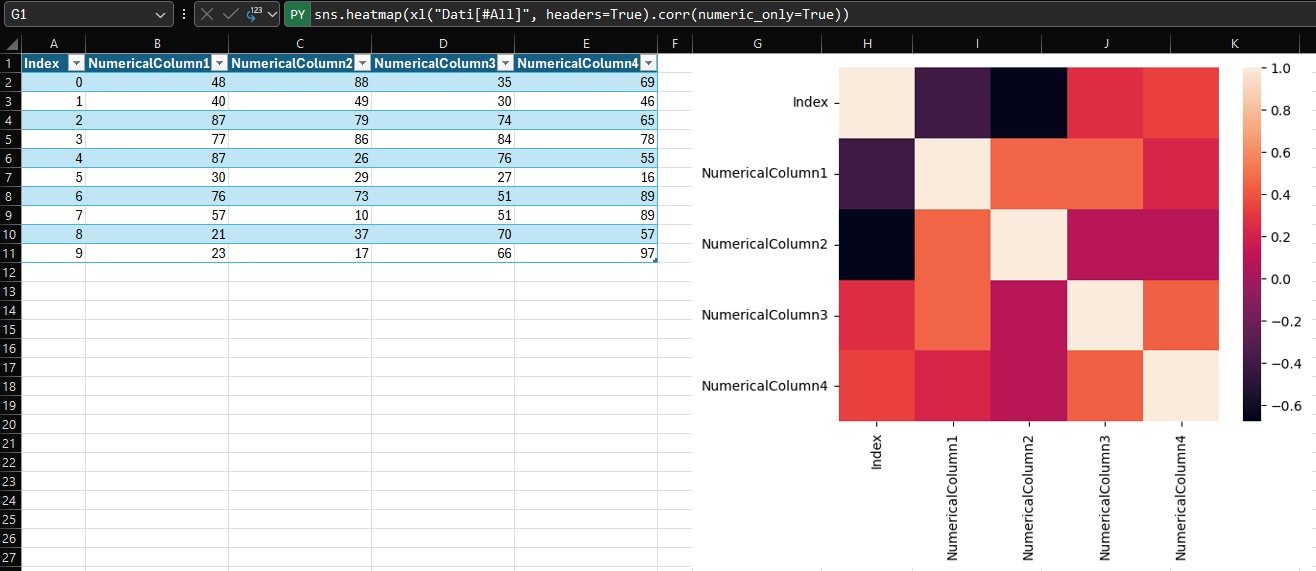Click the Python output type icon

point(254,15)
